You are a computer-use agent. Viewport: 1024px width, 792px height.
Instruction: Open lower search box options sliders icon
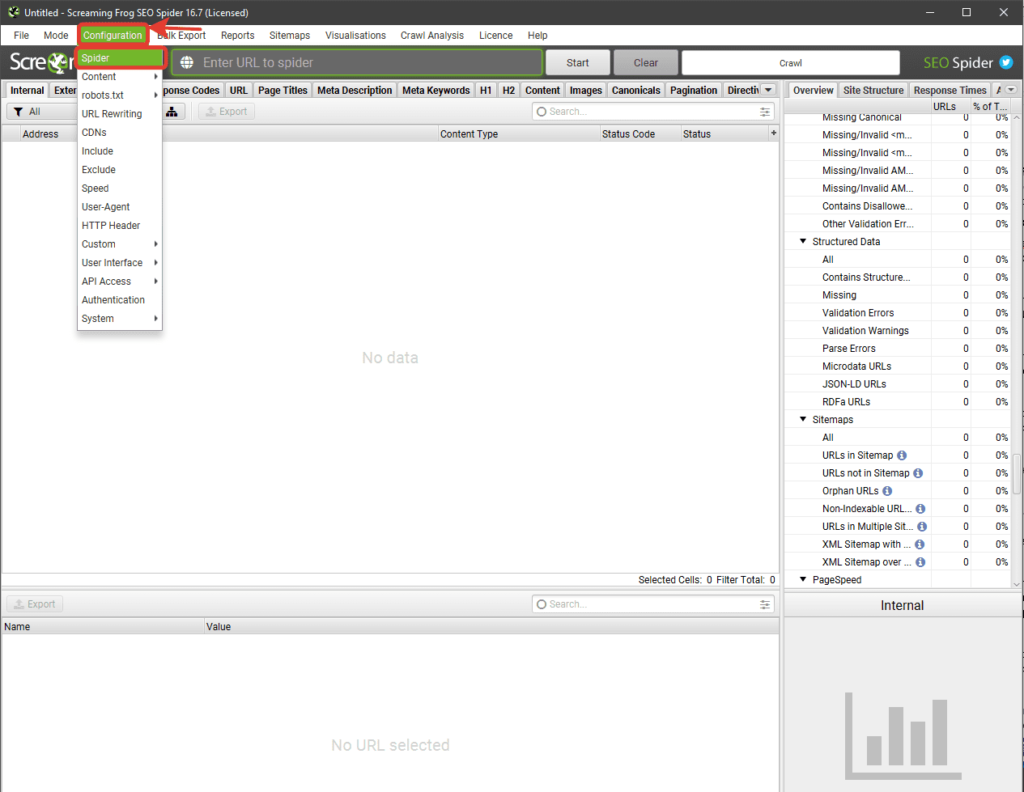[x=765, y=605]
